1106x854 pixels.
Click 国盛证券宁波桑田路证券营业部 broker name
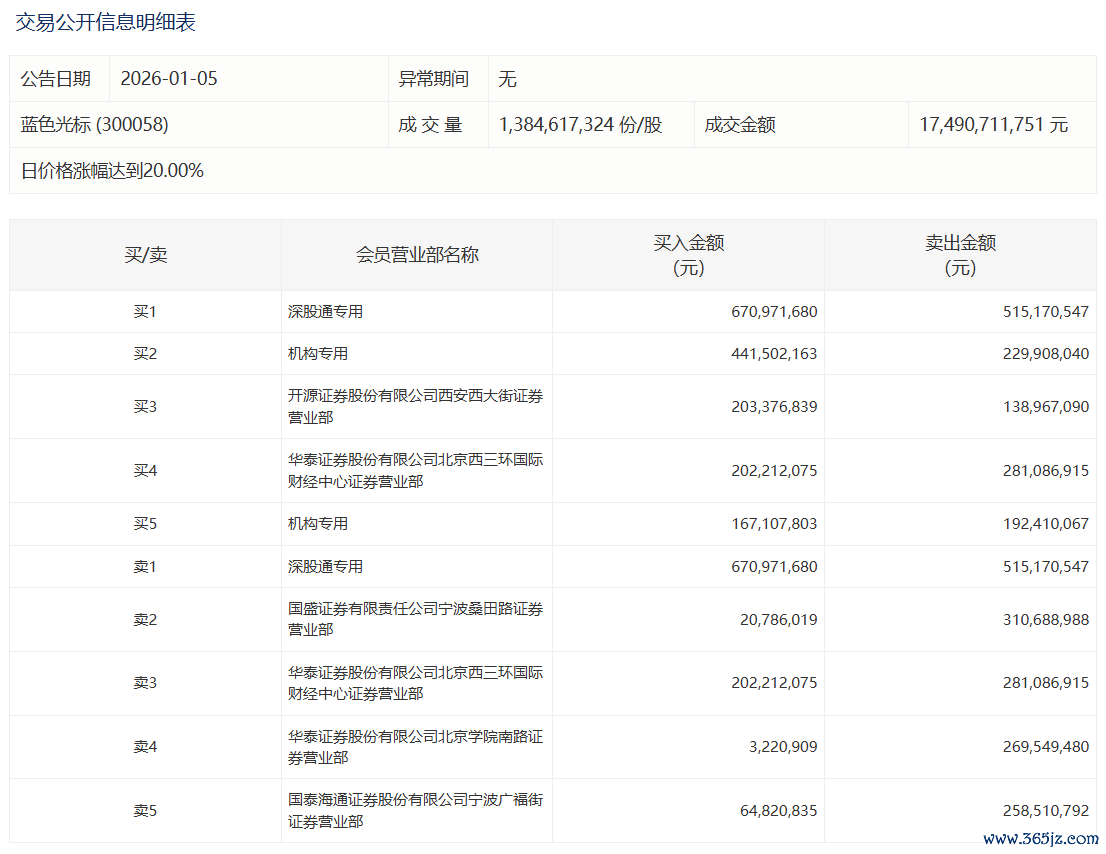tap(415, 619)
